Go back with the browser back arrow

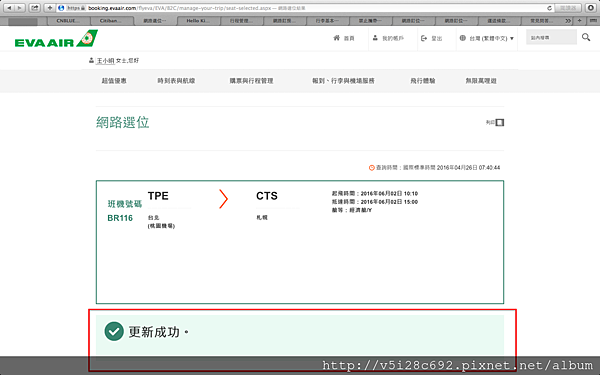click(x=9, y=8)
